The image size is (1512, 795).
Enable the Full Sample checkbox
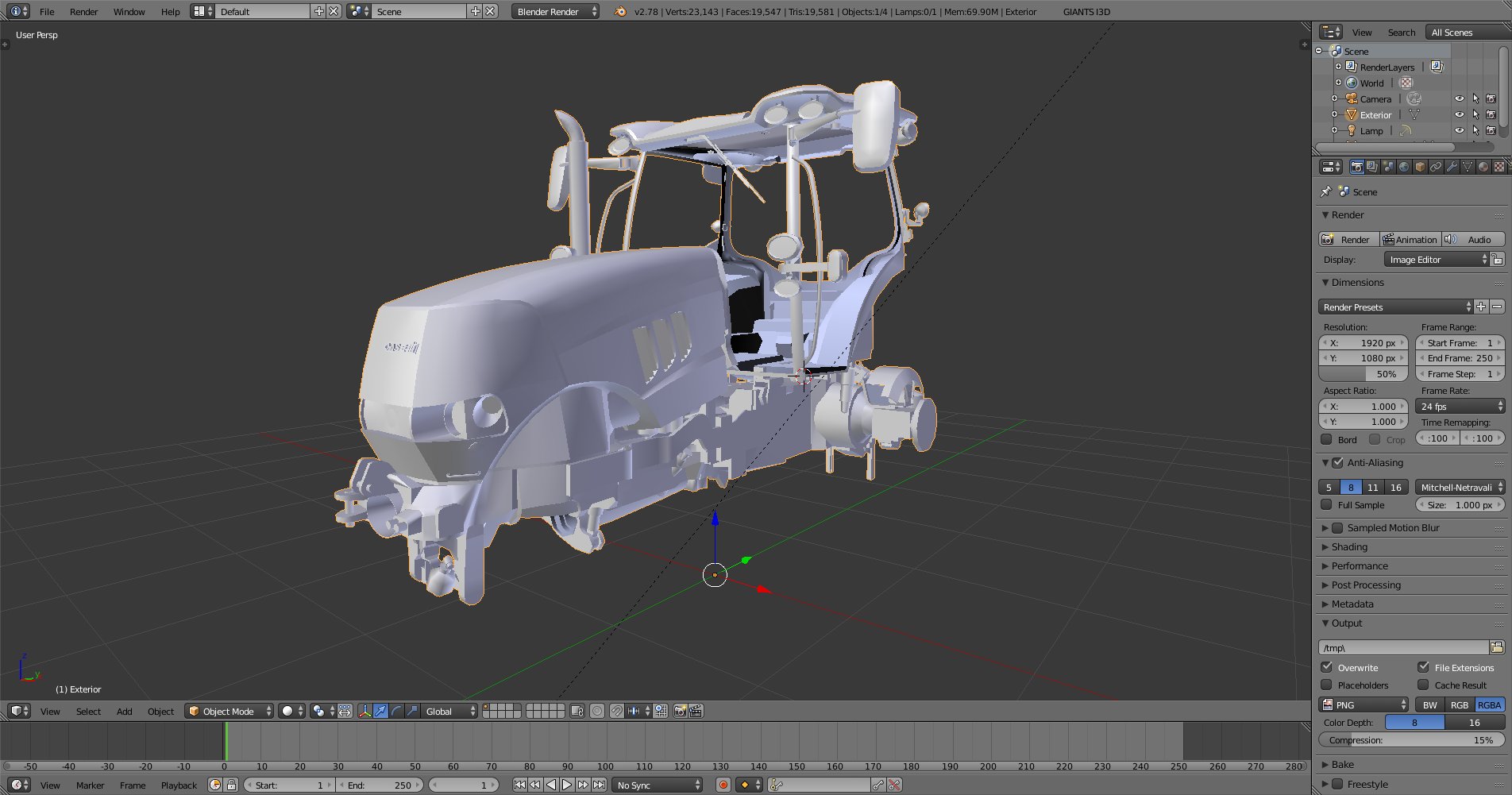(x=1326, y=505)
